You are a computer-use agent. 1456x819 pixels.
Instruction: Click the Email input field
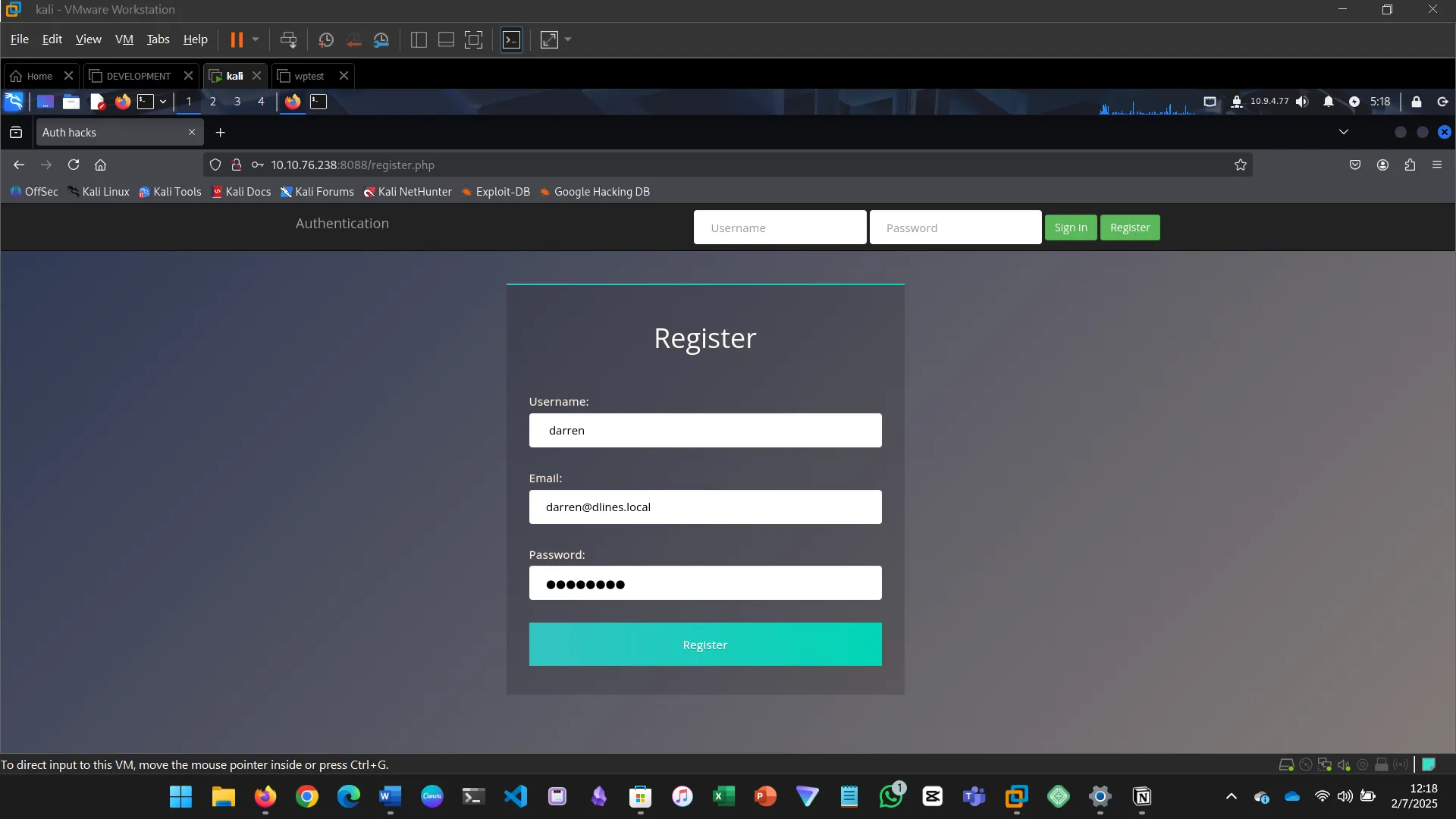pyautogui.click(x=704, y=507)
